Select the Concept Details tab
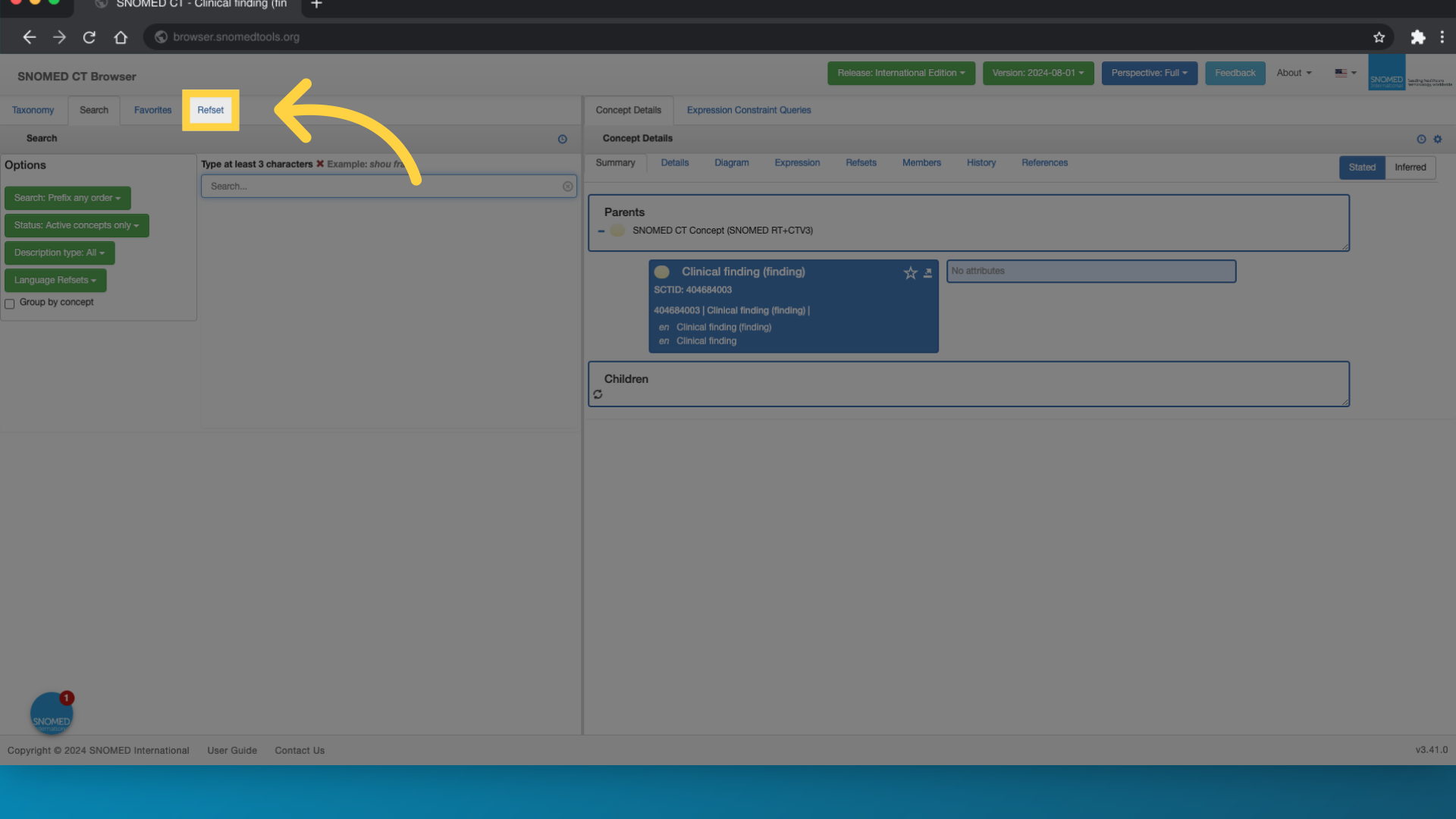Viewport: 1456px width, 819px height. 628,111
